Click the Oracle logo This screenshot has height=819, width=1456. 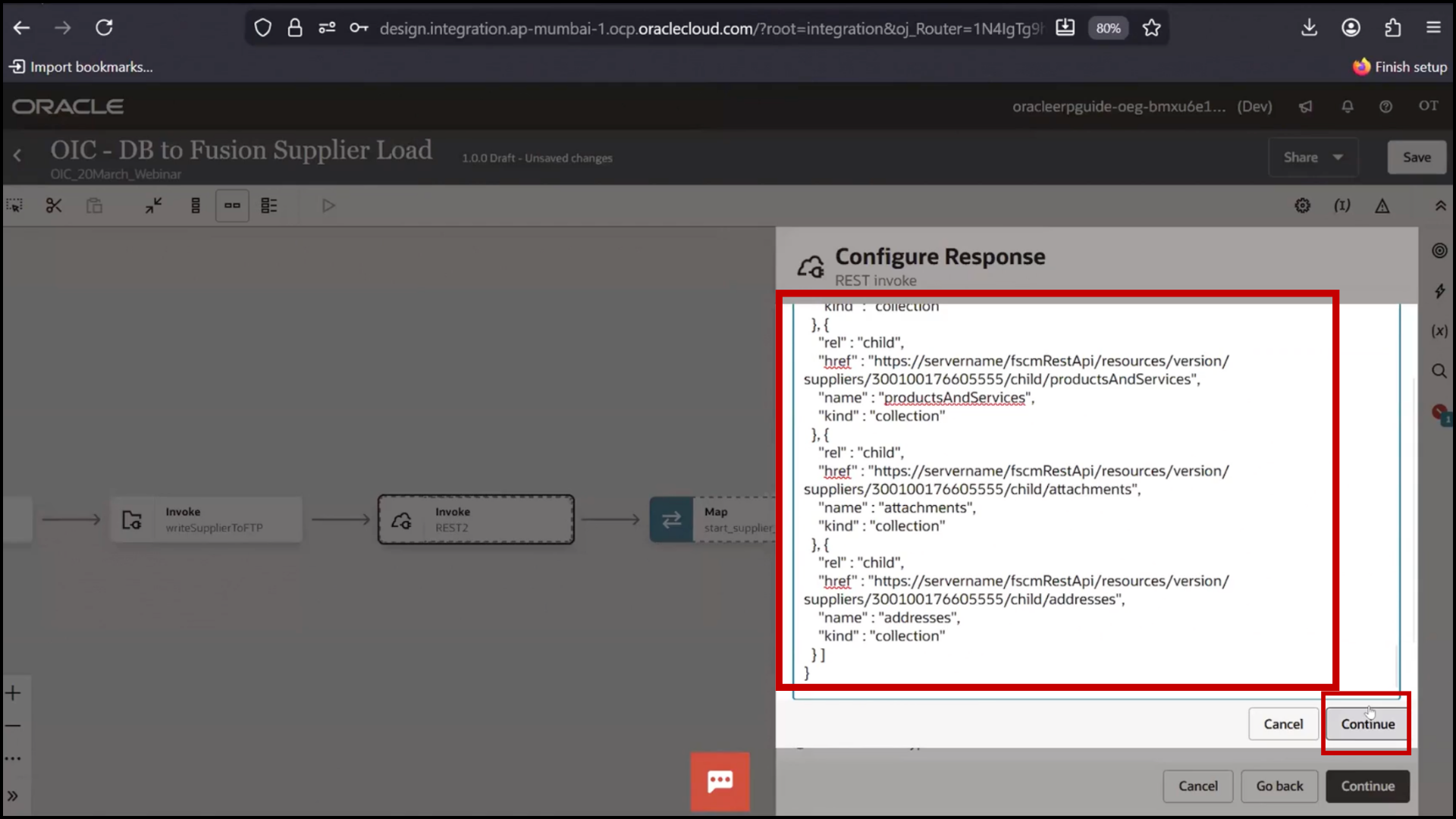(x=67, y=106)
